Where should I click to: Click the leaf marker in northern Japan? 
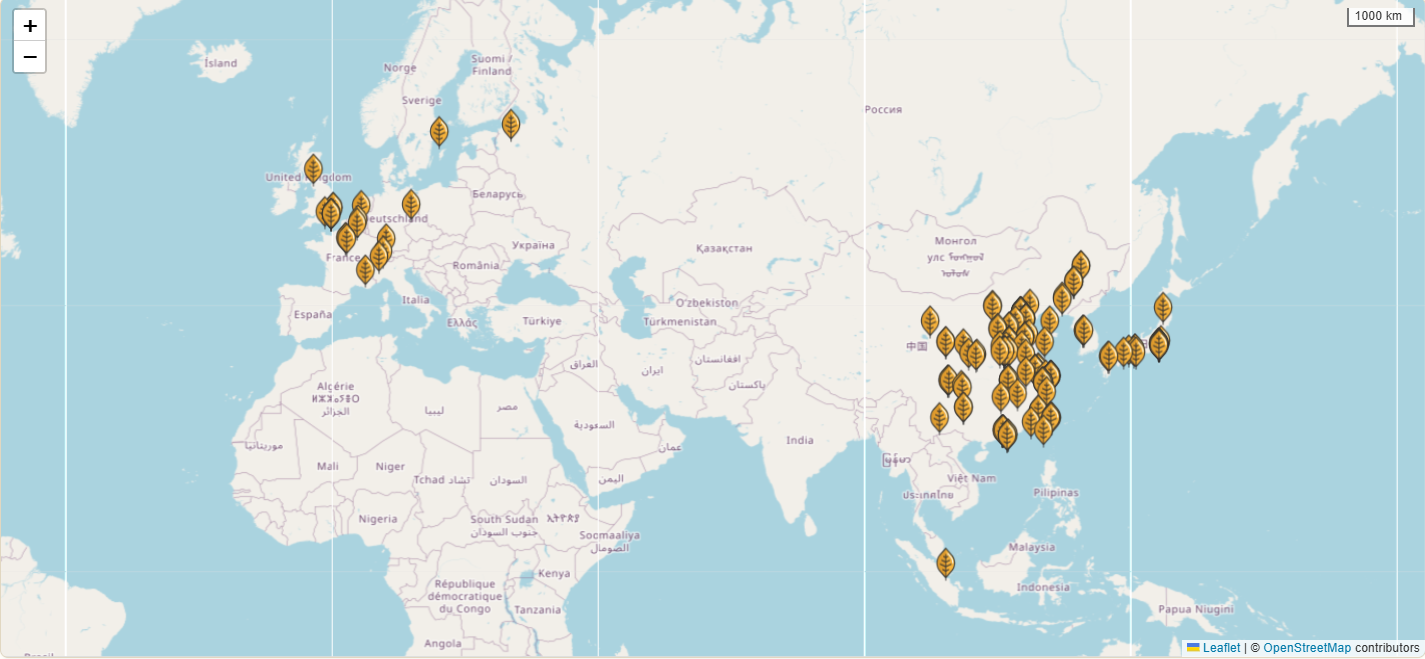pyautogui.click(x=1162, y=308)
